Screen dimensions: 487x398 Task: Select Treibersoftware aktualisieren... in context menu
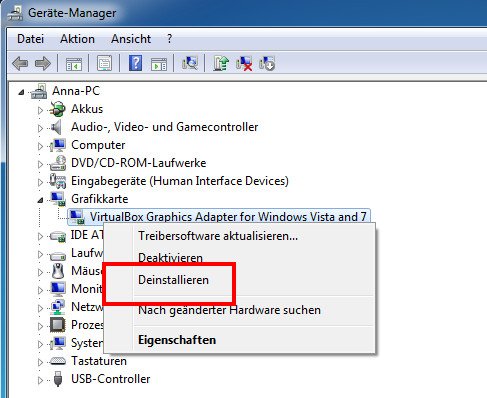(x=218, y=236)
